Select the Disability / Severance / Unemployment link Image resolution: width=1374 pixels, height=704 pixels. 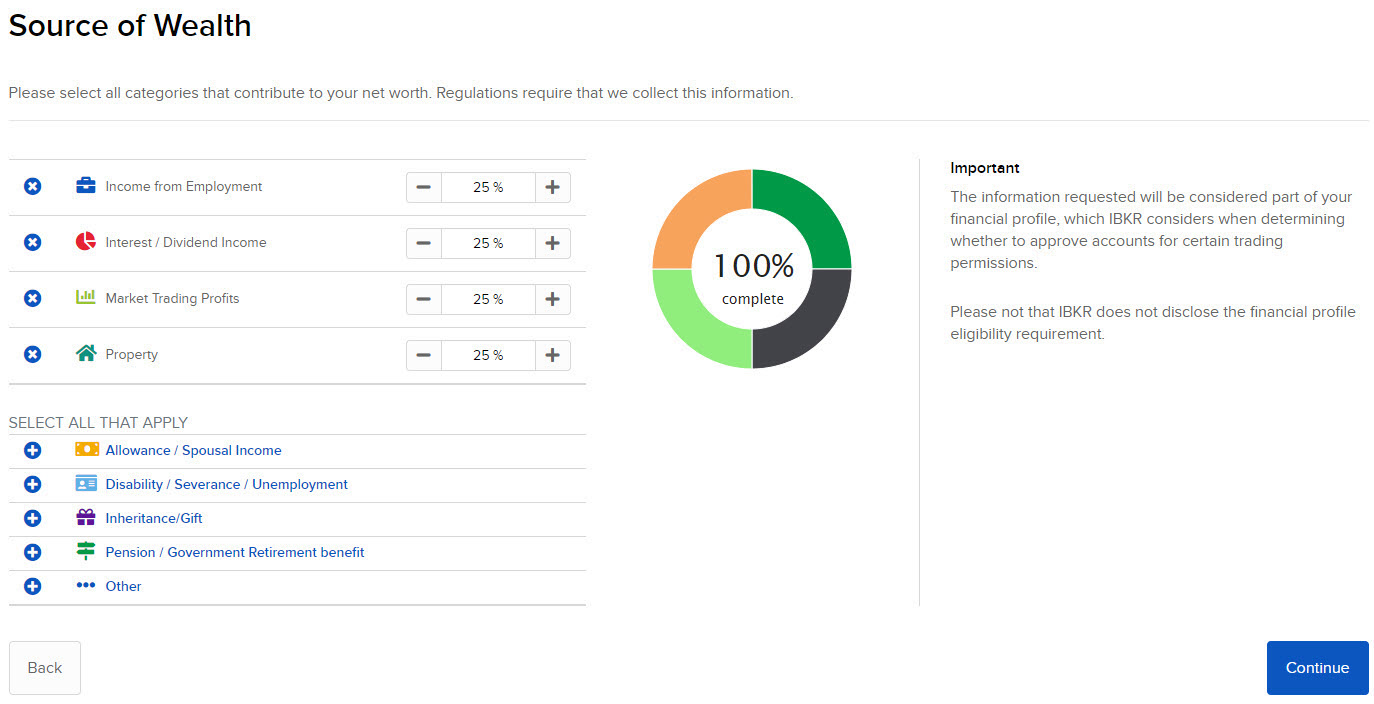(x=226, y=483)
